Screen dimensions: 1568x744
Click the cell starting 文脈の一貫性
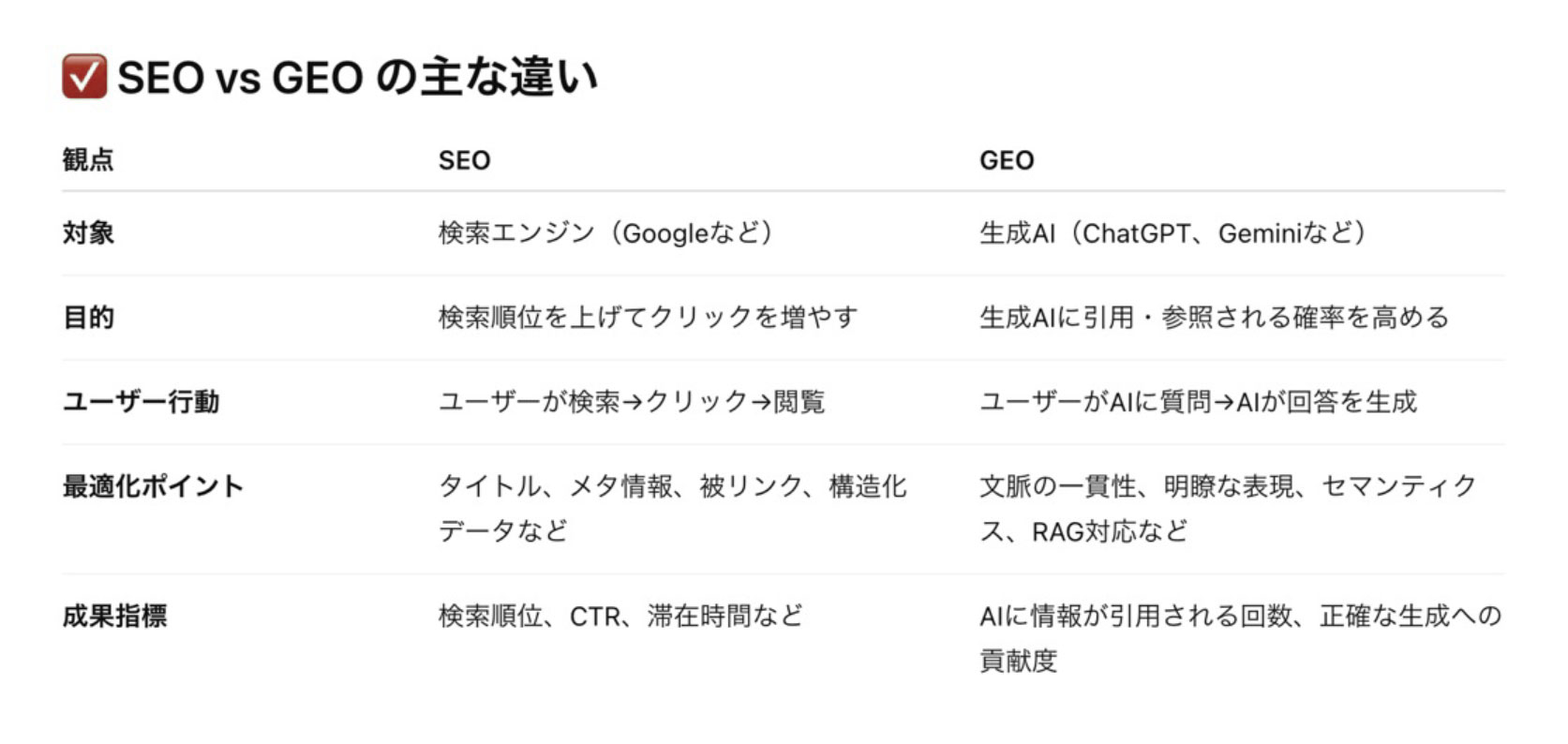point(1228,508)
